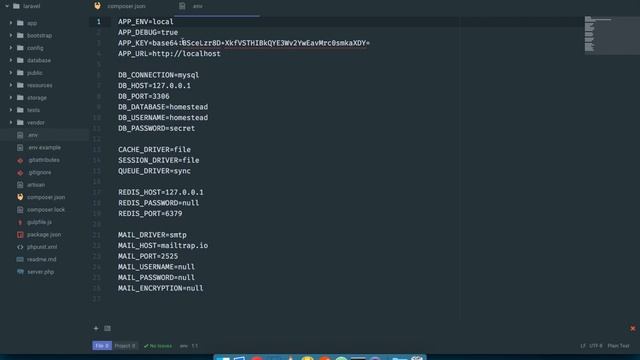Click the MAIL_DRIVER=smtp line
This screenshot has width=640, height=360.
(x=152, y=235)
